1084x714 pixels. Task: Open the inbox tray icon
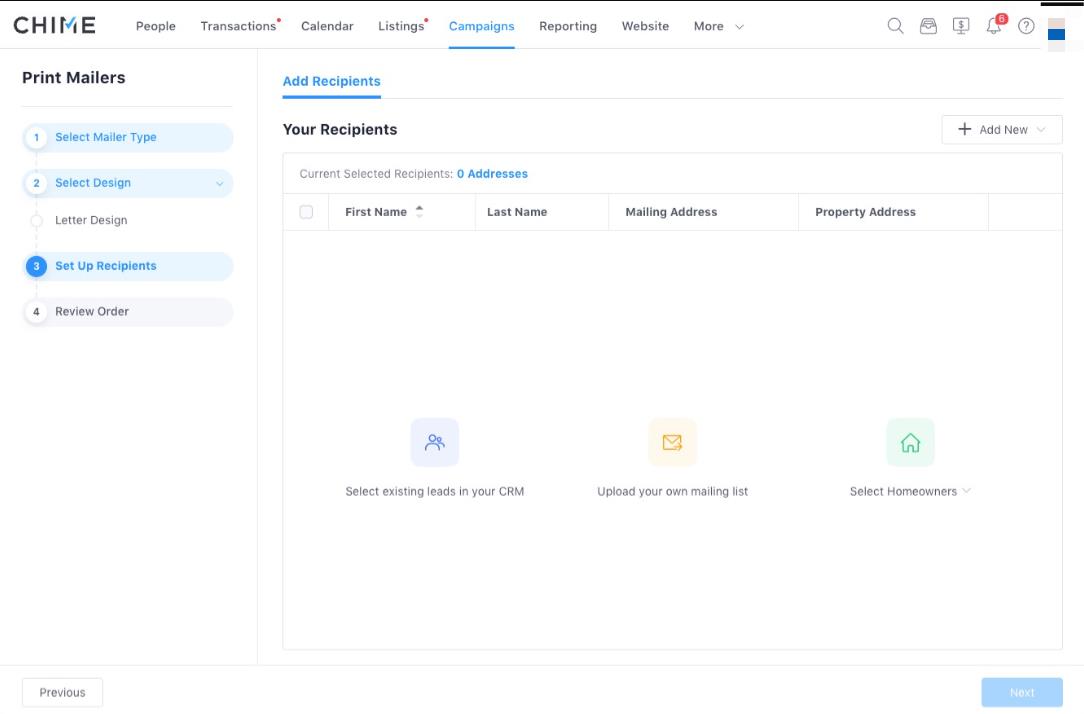[928, 26]
